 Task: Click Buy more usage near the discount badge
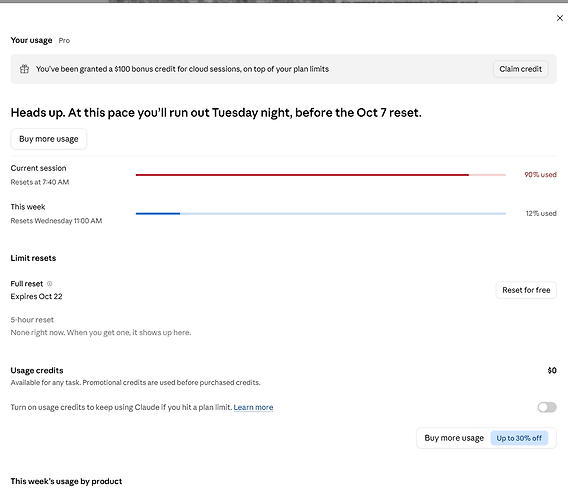point(454,438)
